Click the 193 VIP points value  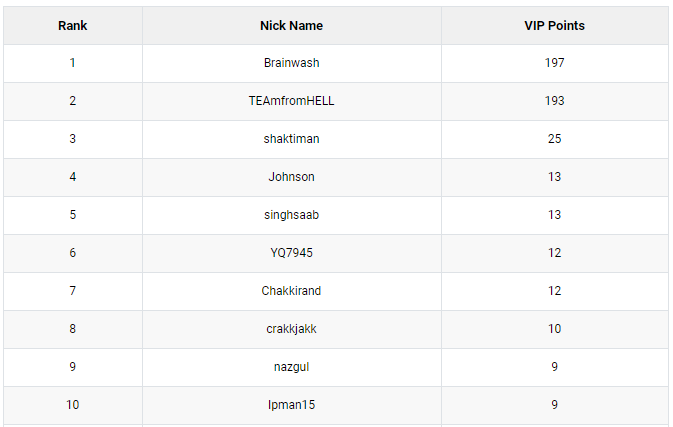555,101
